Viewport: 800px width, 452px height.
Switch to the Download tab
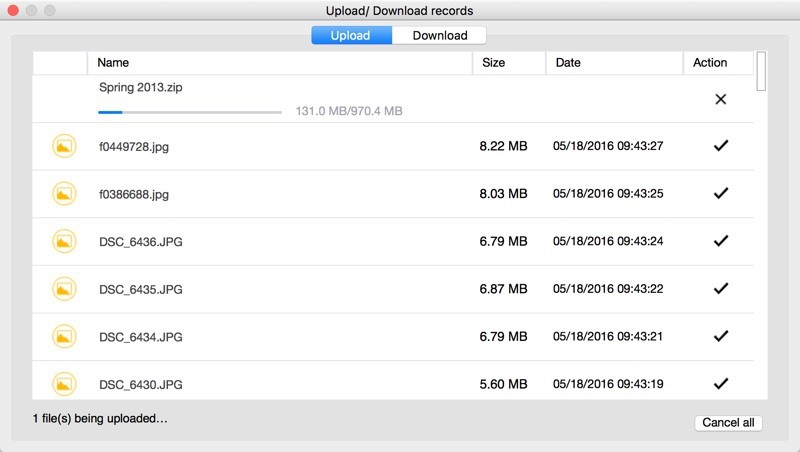(x=439, y=35)
